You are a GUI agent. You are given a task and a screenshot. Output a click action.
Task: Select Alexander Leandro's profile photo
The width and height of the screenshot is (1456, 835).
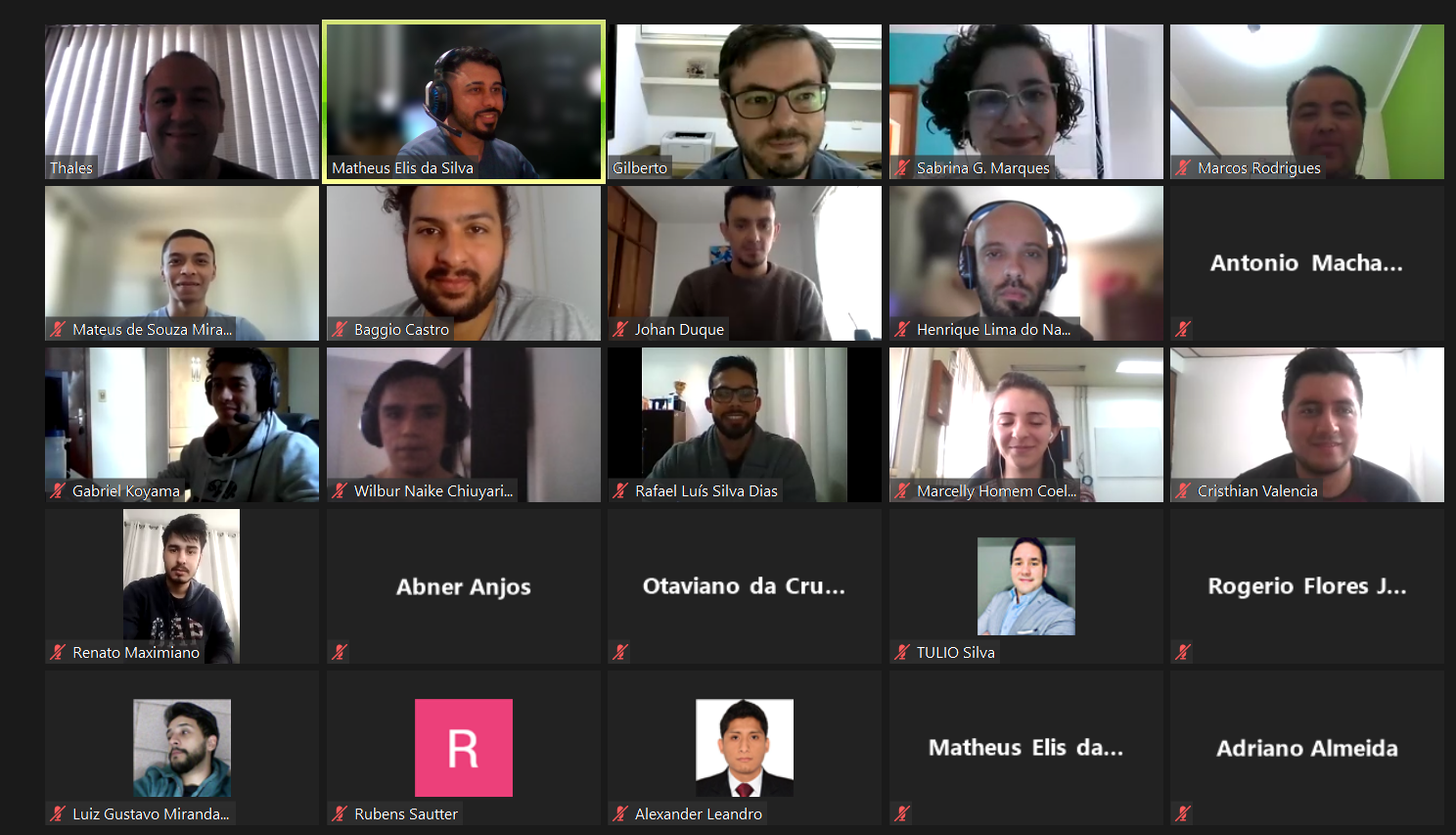click(745, 748)
